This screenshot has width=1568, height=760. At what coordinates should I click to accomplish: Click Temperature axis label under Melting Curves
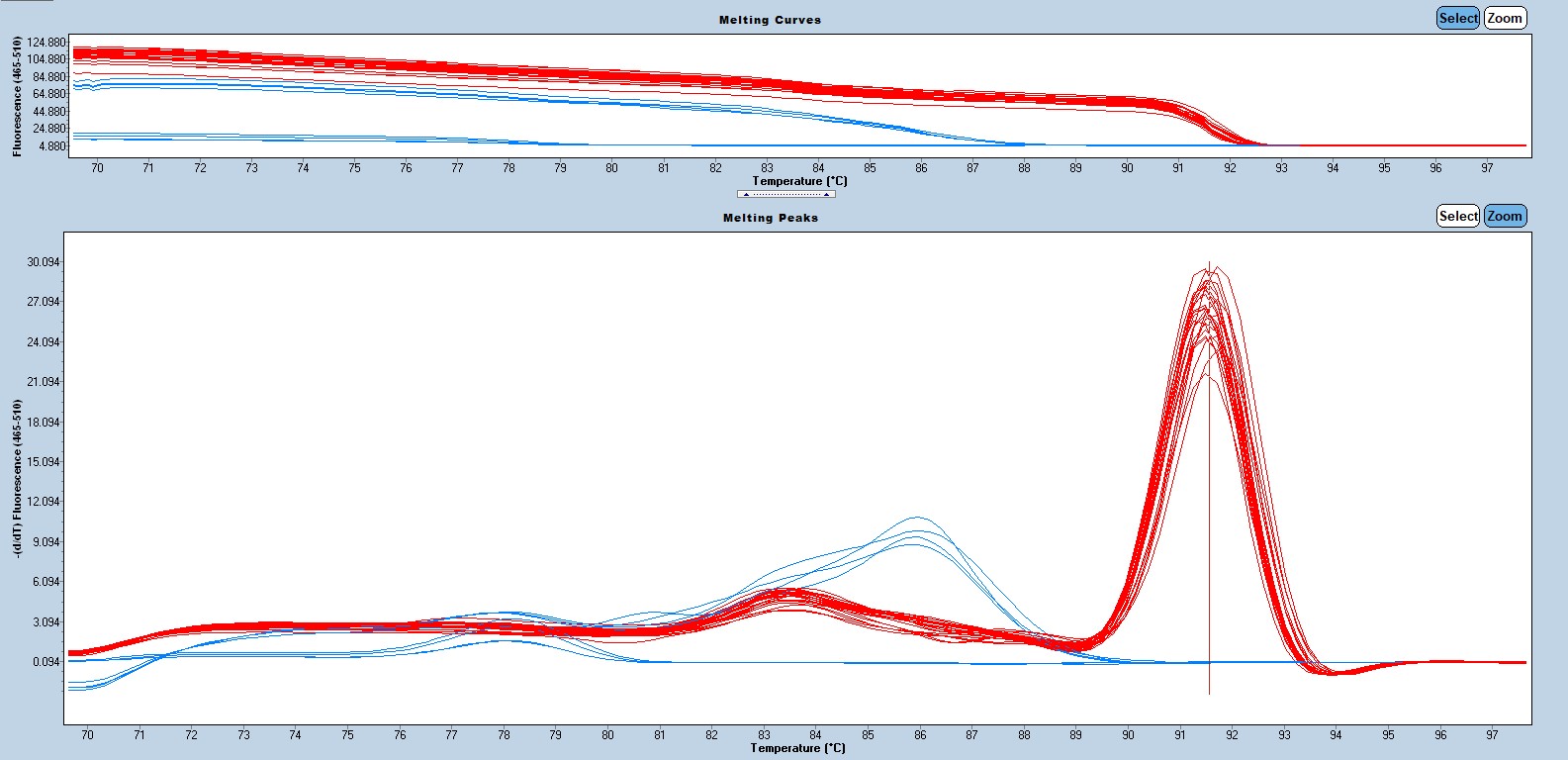point(799,181)
